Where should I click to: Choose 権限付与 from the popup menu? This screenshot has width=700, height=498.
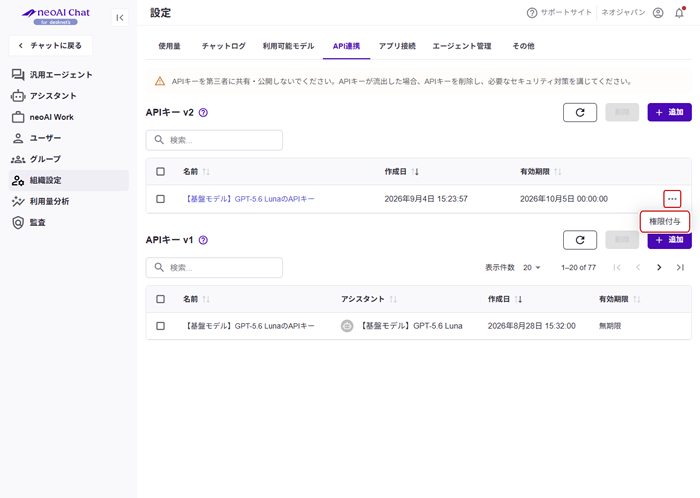(665, 221)
